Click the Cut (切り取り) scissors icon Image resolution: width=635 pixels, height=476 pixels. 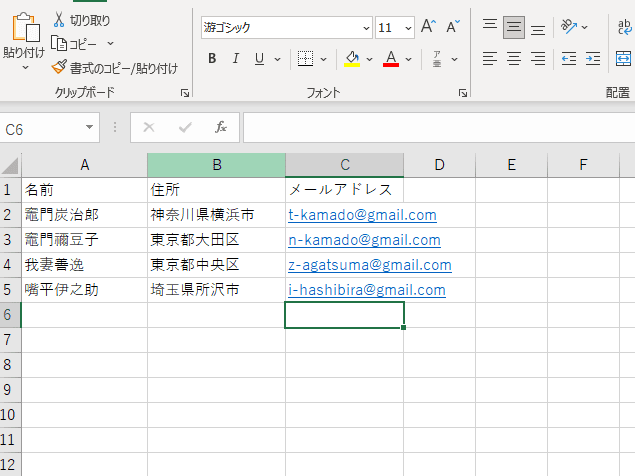(x=58, y=19)
